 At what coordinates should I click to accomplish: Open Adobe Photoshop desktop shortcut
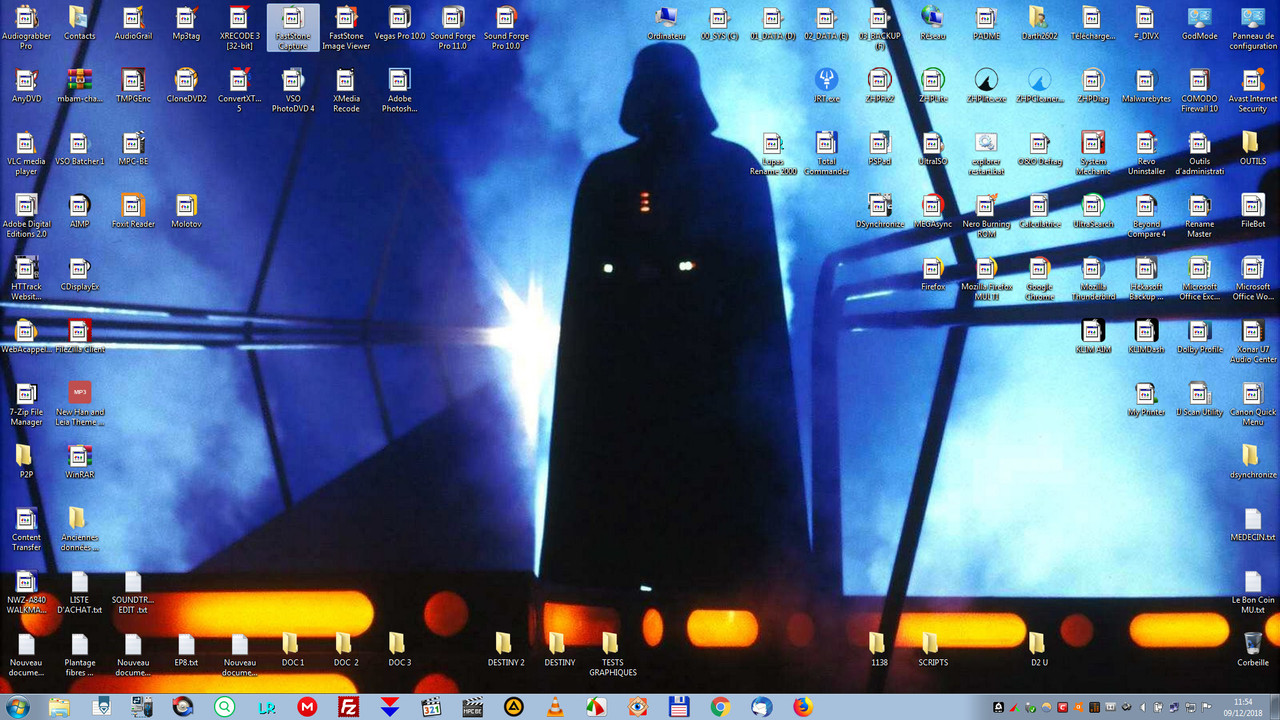[399, 90]
